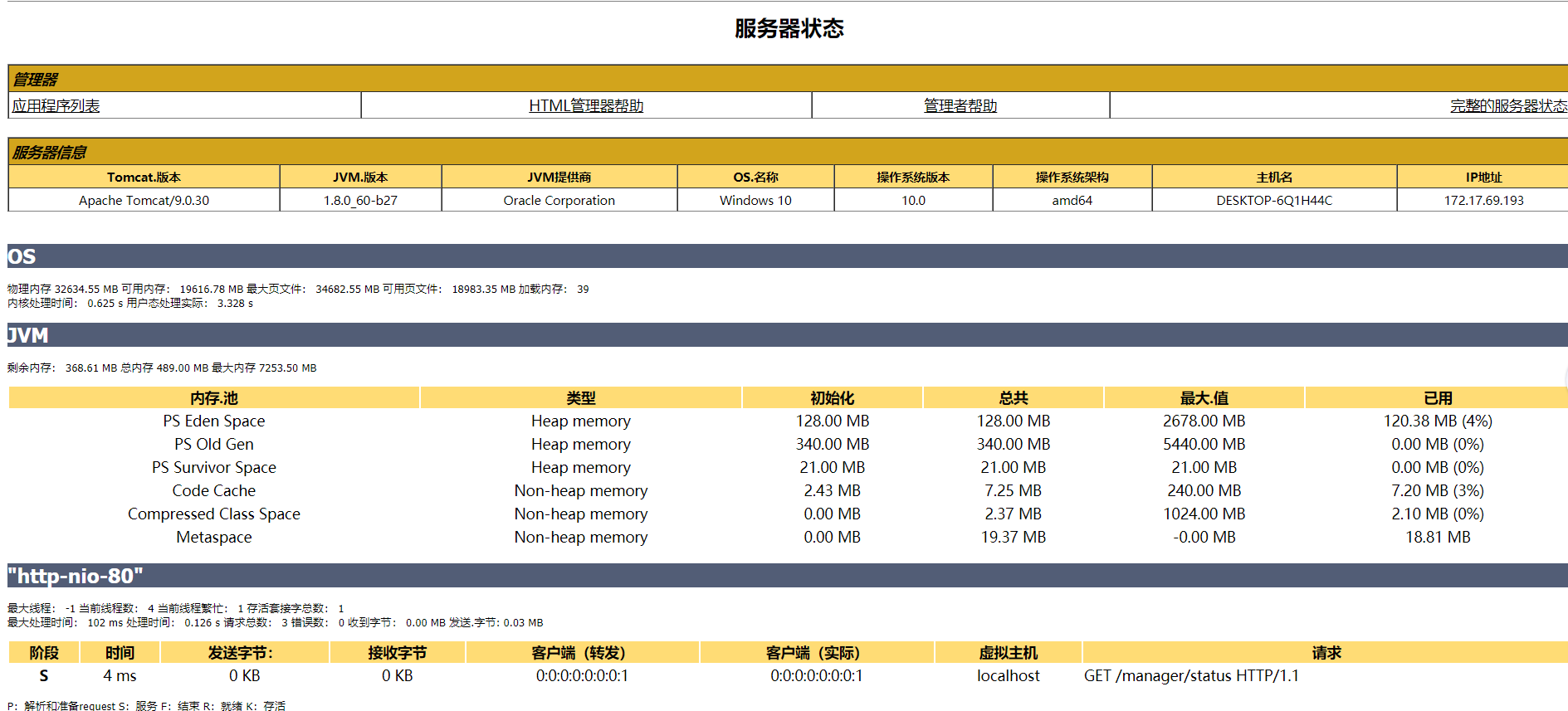Viewport: 1568px width, 711px height.
Task: Click the 7.20 MB (3%) used value
Action: click(1438, 490)
